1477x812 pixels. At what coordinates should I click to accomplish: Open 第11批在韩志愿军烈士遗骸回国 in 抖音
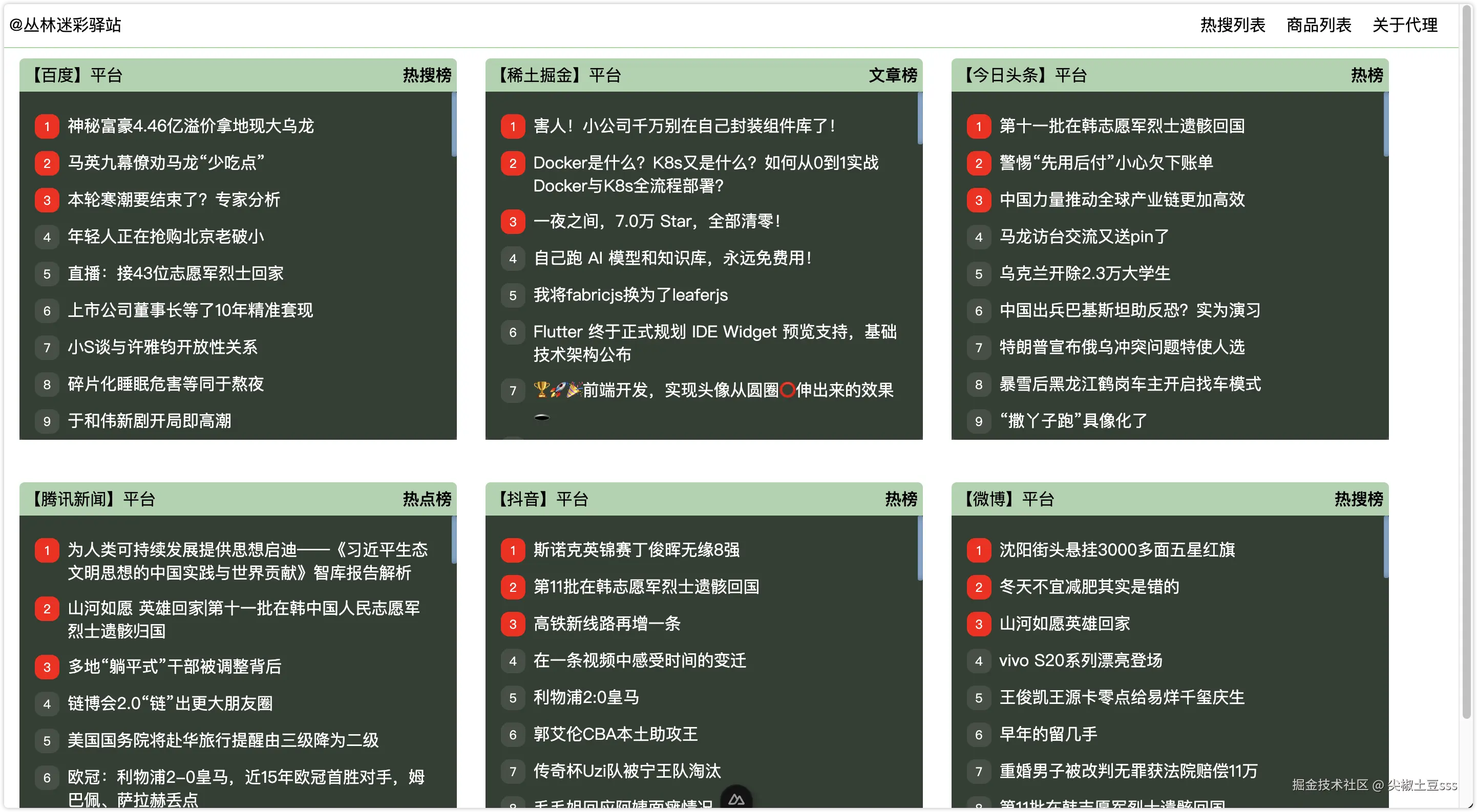pyautogui.click(x=646, y=587)
